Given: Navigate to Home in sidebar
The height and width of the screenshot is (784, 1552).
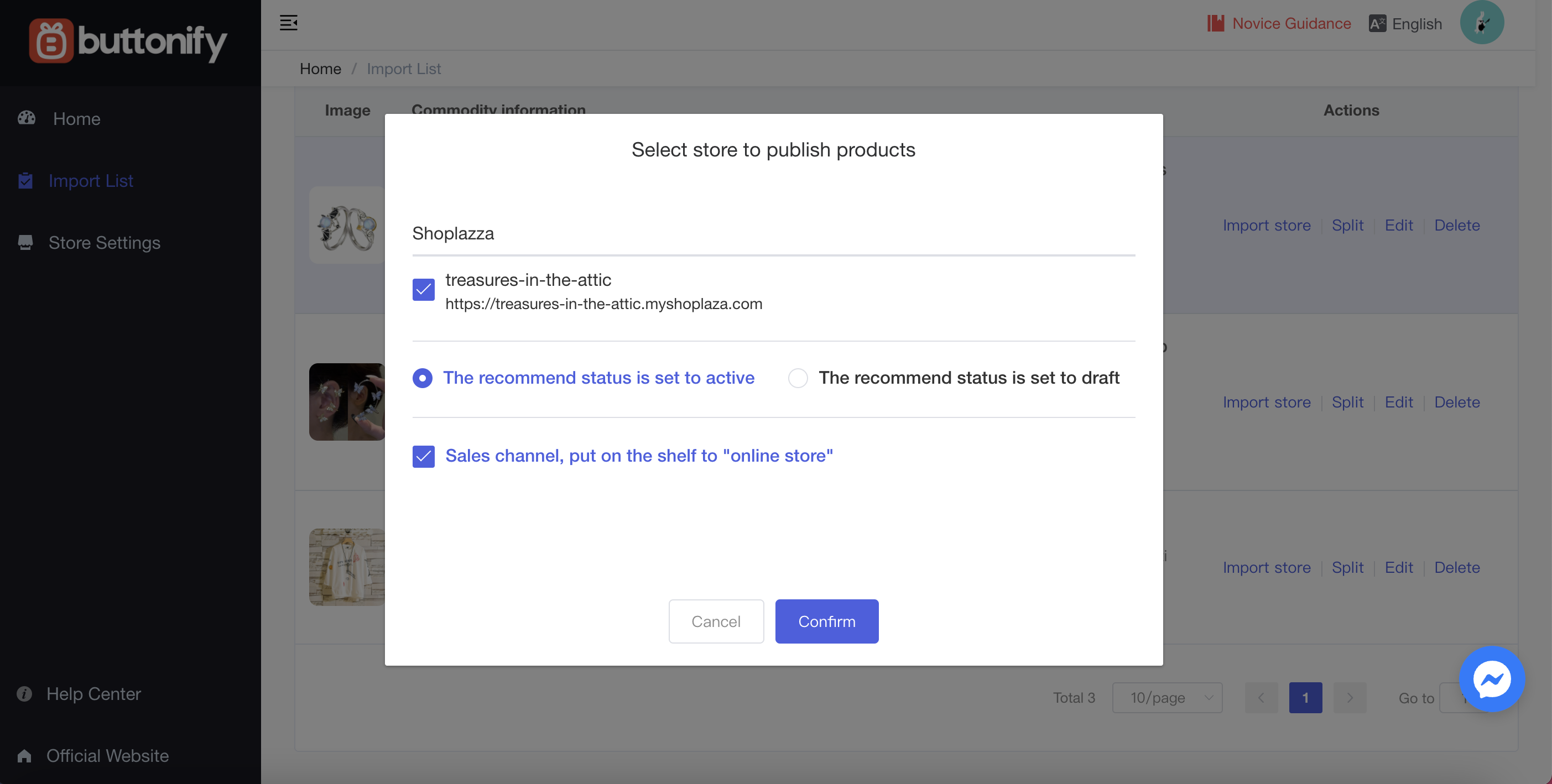Looking at the screenshot, I should click(x=76, y=119).
